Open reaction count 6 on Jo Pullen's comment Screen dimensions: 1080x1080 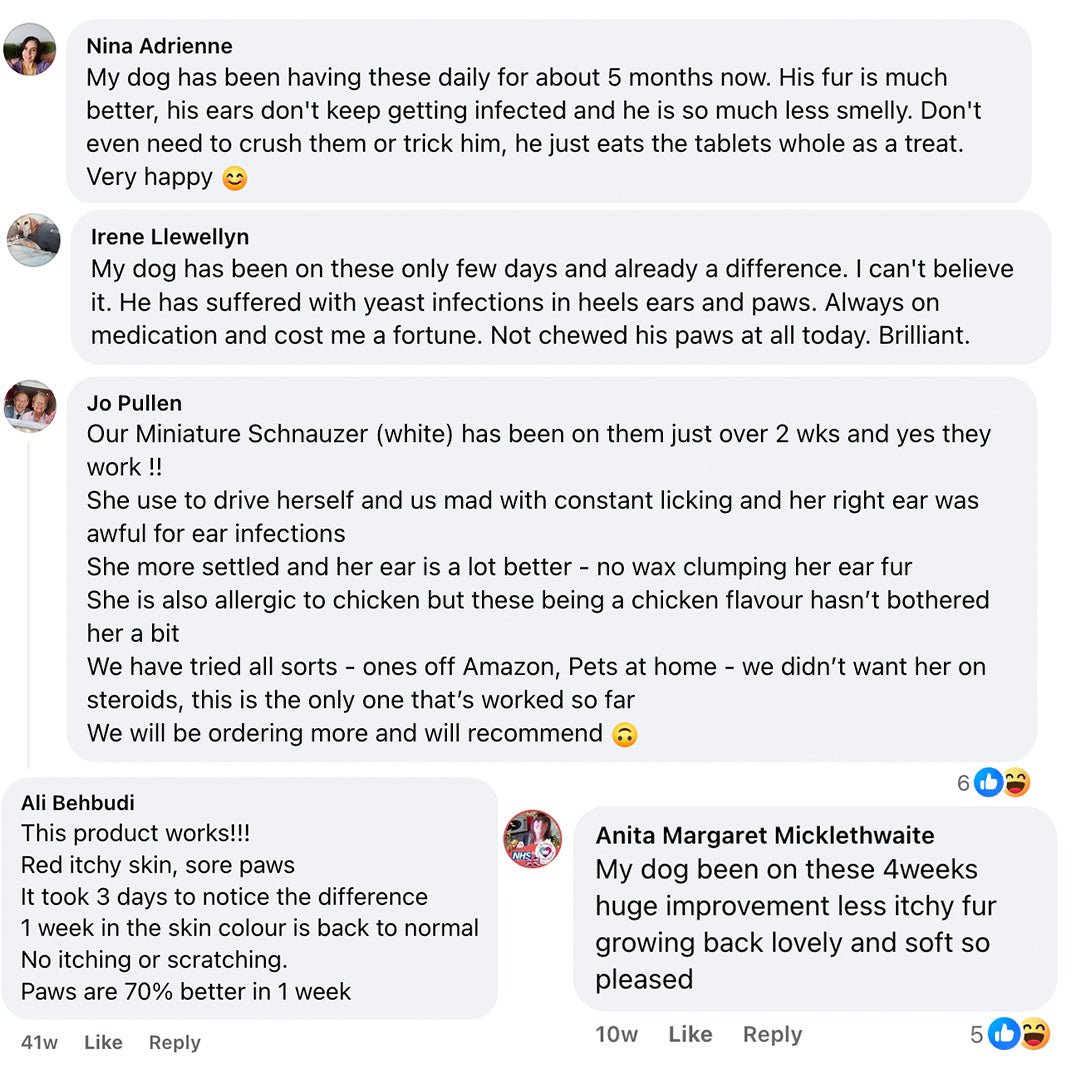tap(963, 783)
